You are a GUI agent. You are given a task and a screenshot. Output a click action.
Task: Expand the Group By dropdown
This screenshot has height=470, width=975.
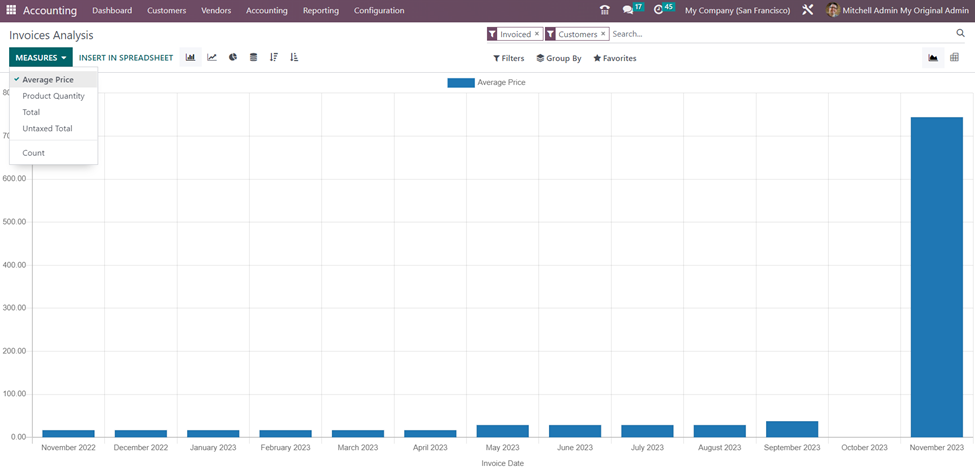(558, 59)
